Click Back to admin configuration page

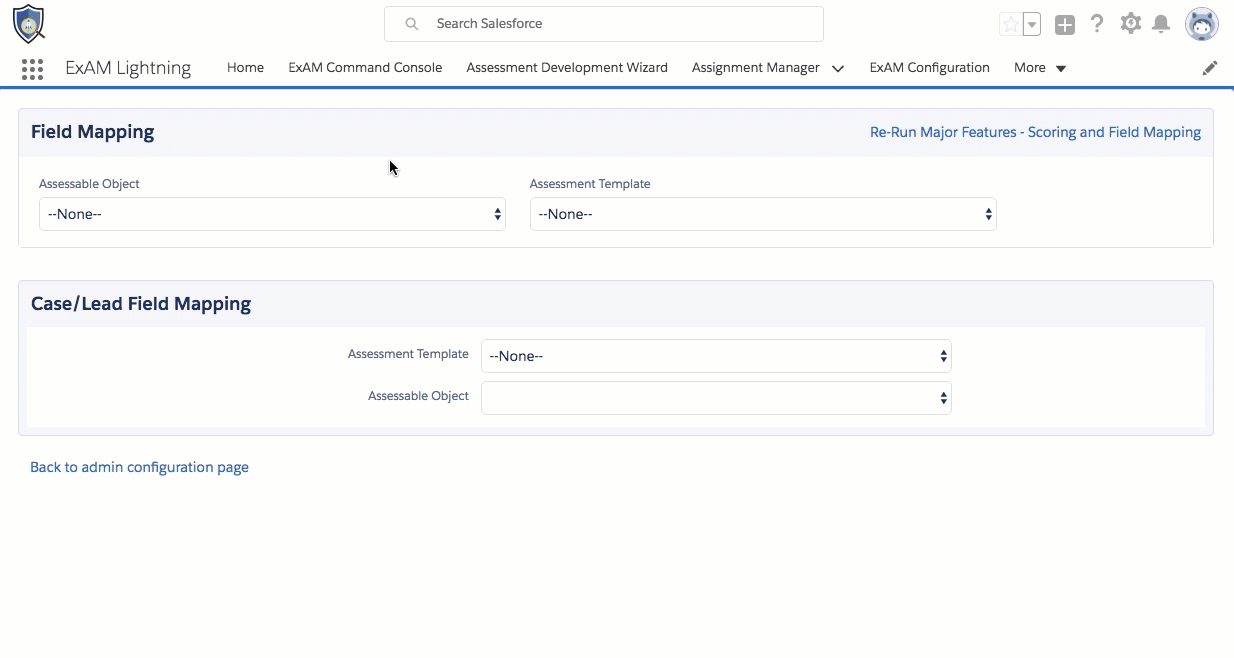(139, 467)
